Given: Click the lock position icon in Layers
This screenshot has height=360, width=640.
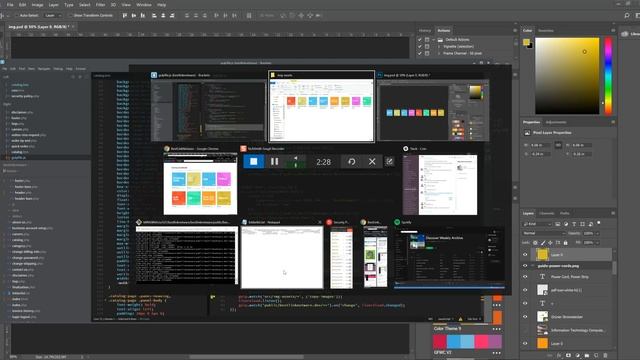Looking at the screenshot, I should pos(550,243).
